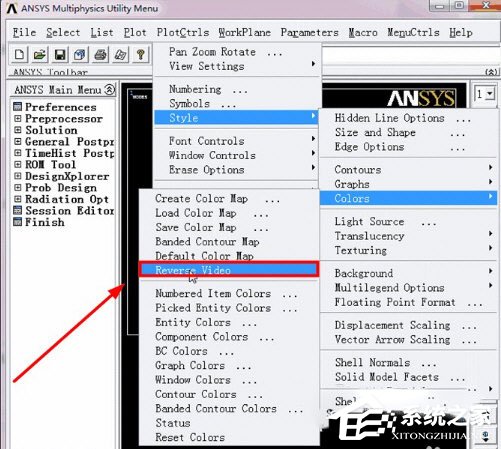Open the Background submenu
Screen dimensions: 501x449
click(x=408, y=273)
